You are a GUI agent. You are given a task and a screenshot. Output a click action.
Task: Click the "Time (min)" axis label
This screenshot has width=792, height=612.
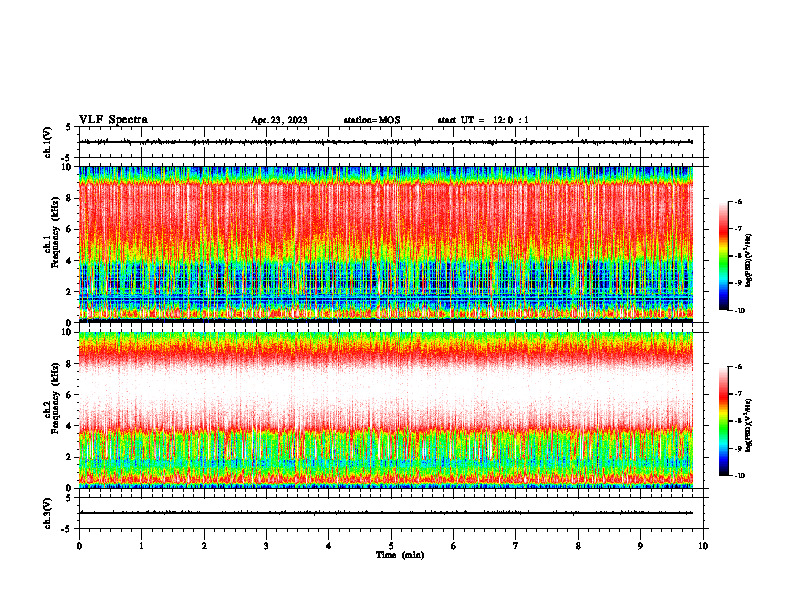(400, 555)
